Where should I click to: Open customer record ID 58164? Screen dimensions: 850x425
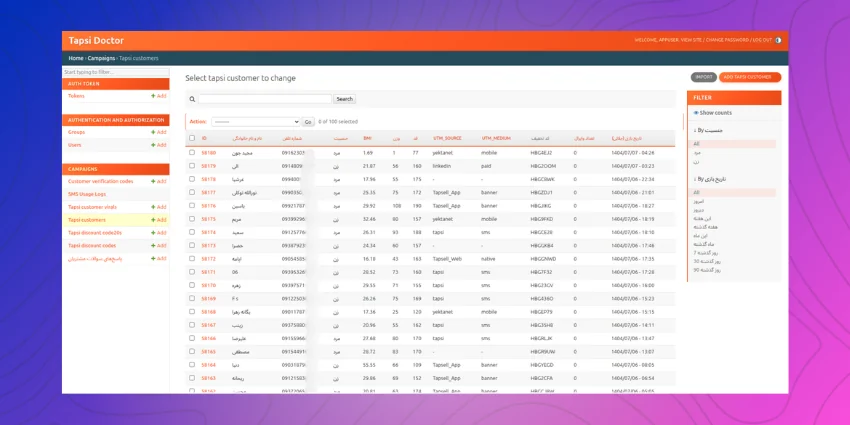click(x=208, y=365)
